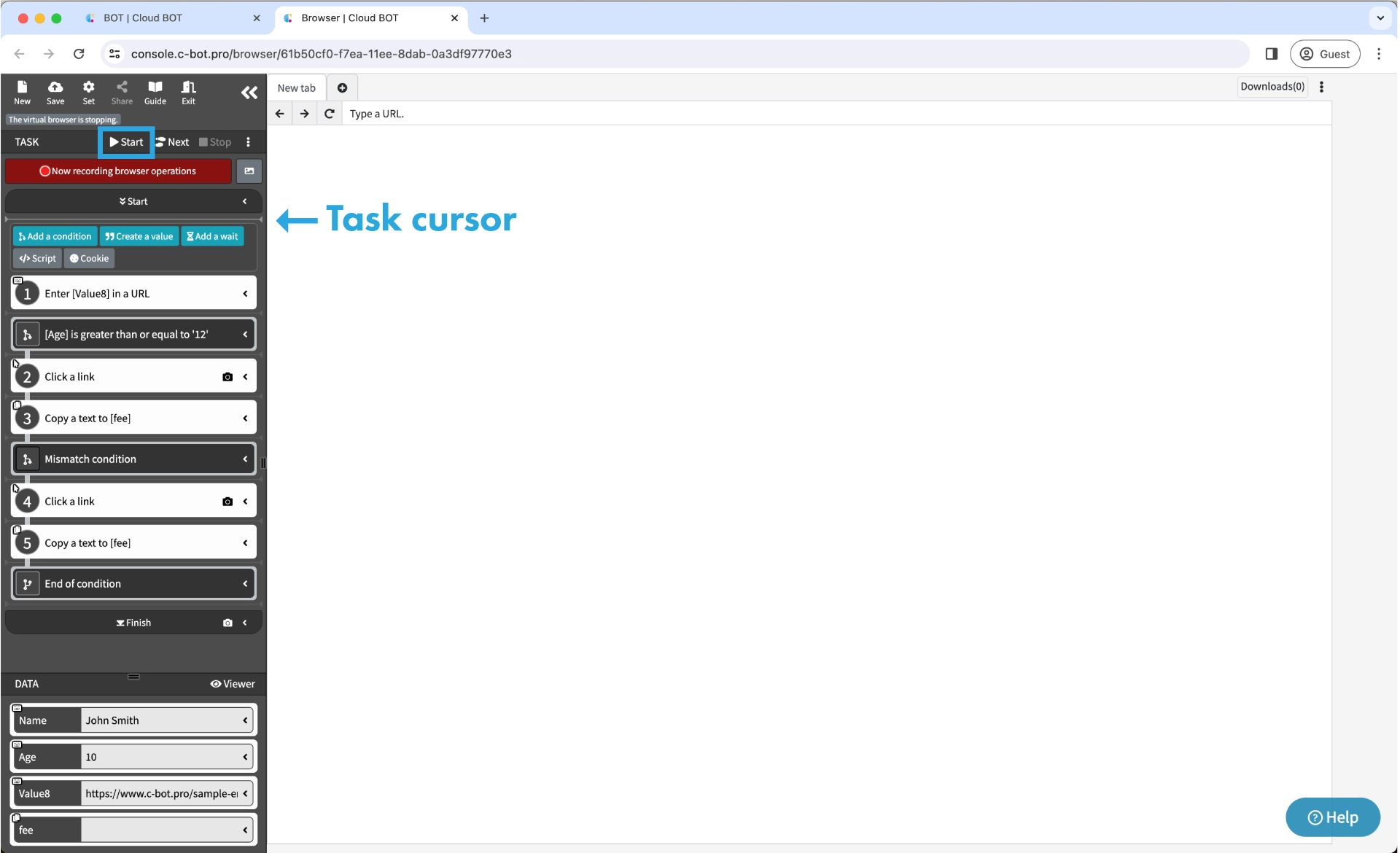This screenshot has width=1400, height=853.
Task: Toggle the recording browser operations bar
Action: point(118,171)
